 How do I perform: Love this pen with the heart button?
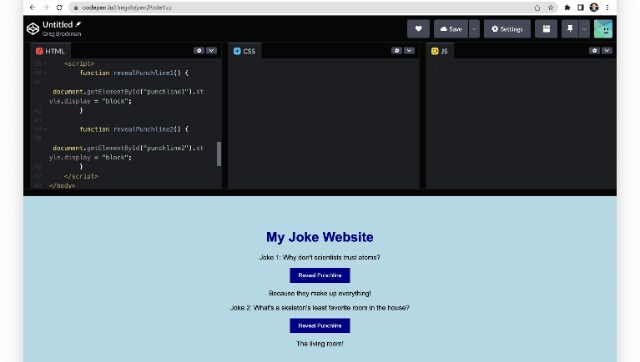(418, 29)
